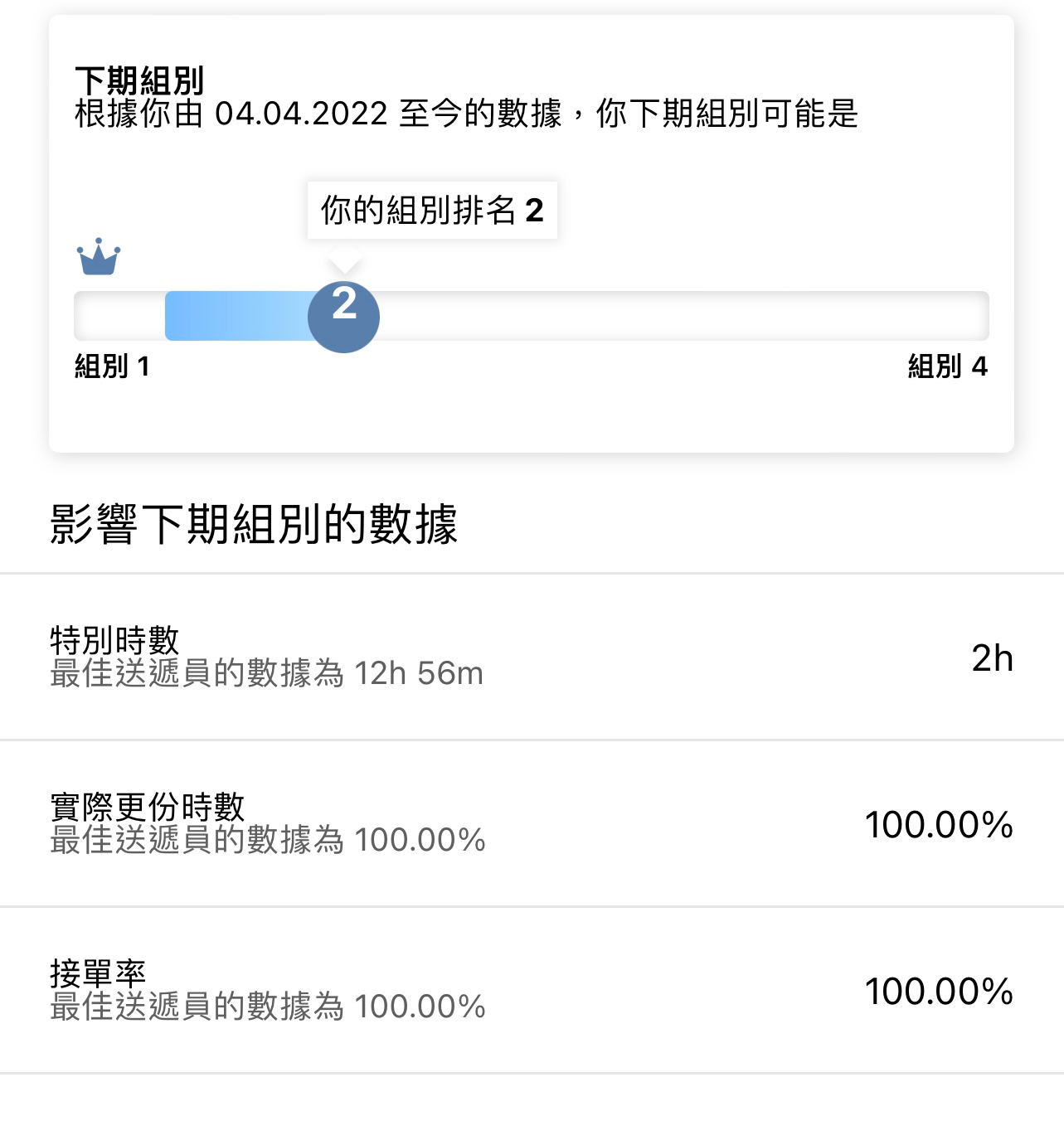Screen dimensions: 1064x1145
Task: Click the circular rank 2 marker
Action: pos(343,317)
